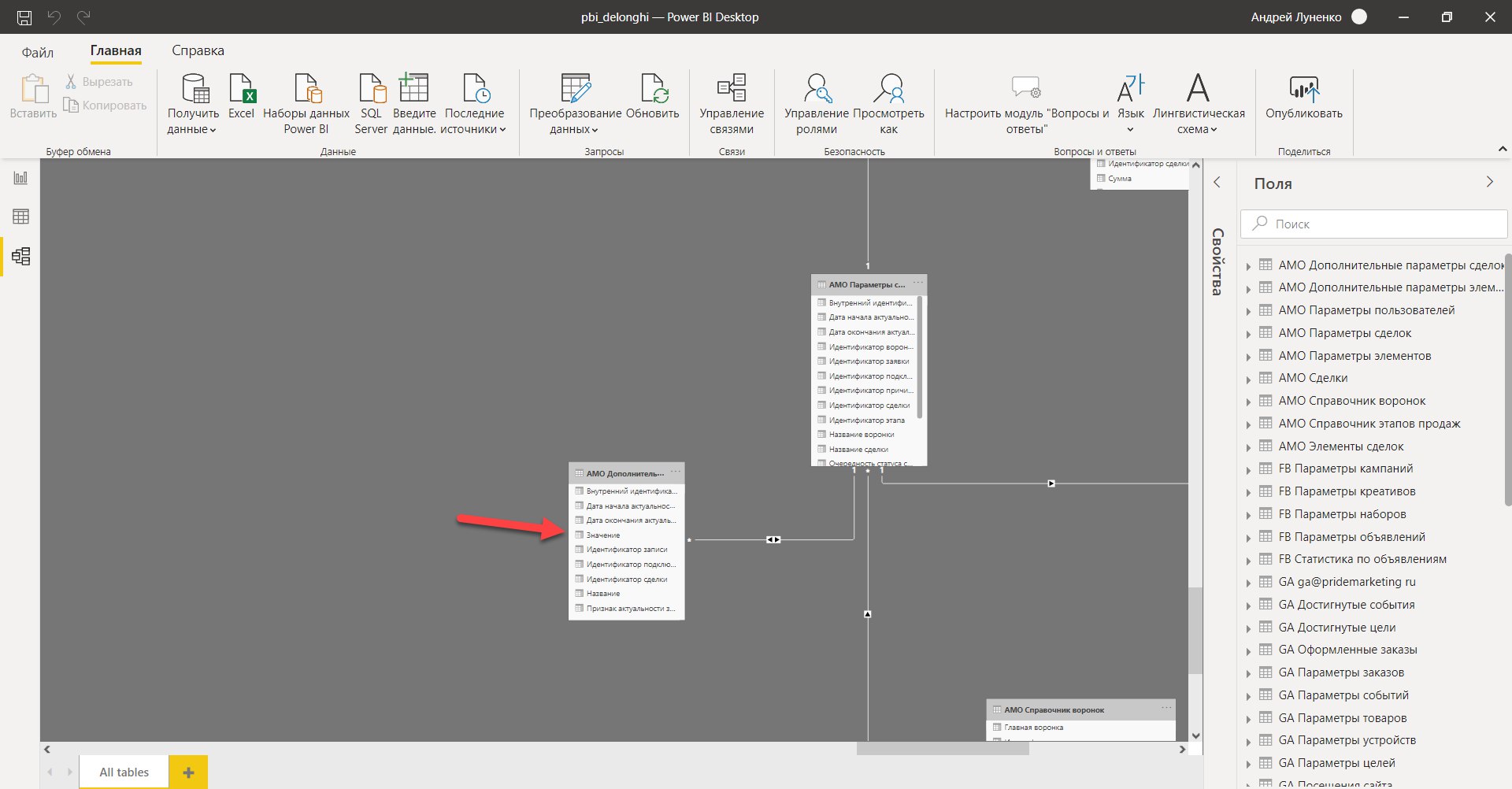Expand AMO Параметры сделок table
This screenshot has height=789, width=1512.
[x=1248, y=335]
